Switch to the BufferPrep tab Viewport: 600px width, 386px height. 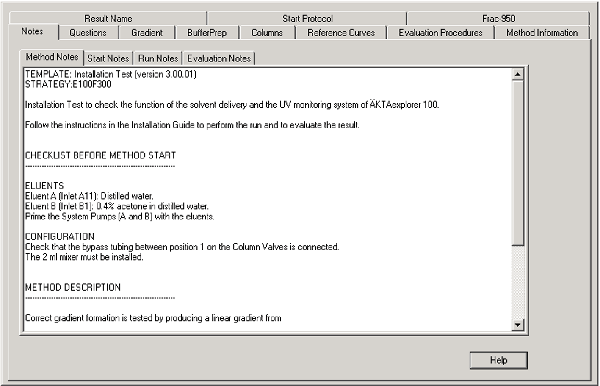tap(207, 33)
